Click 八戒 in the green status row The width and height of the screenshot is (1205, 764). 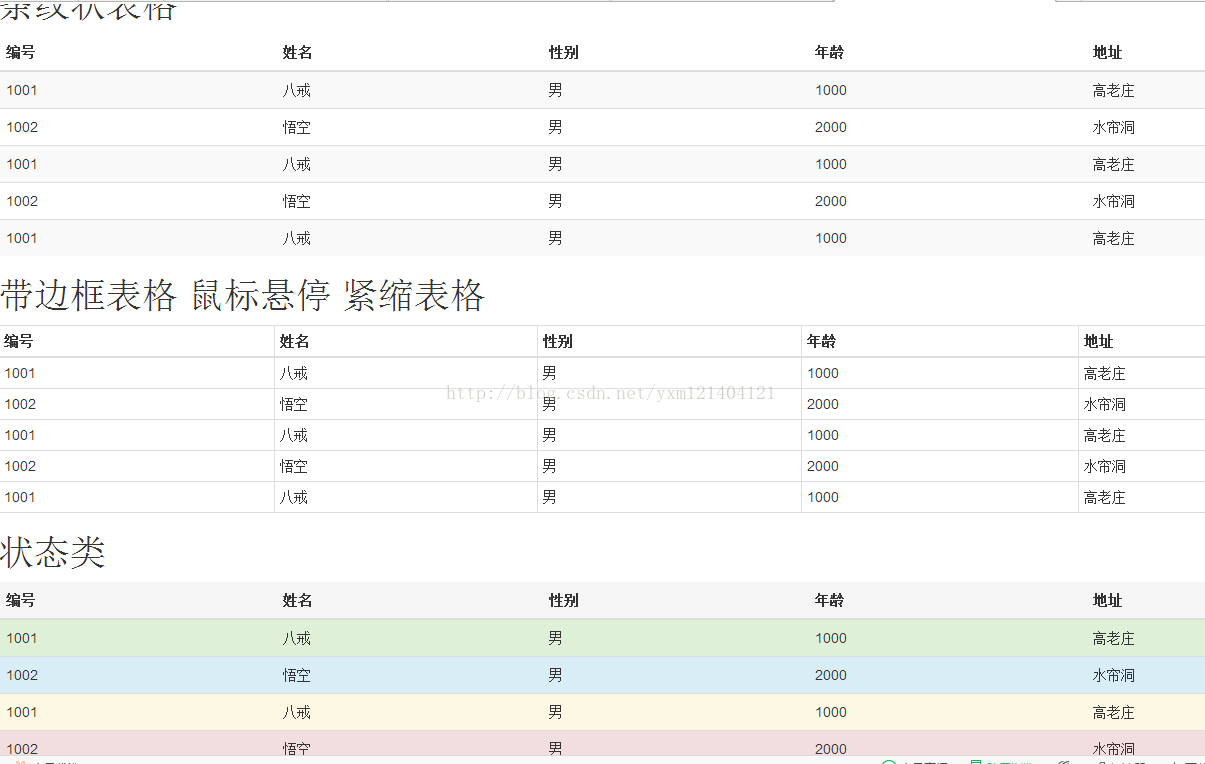pos(296,639)
